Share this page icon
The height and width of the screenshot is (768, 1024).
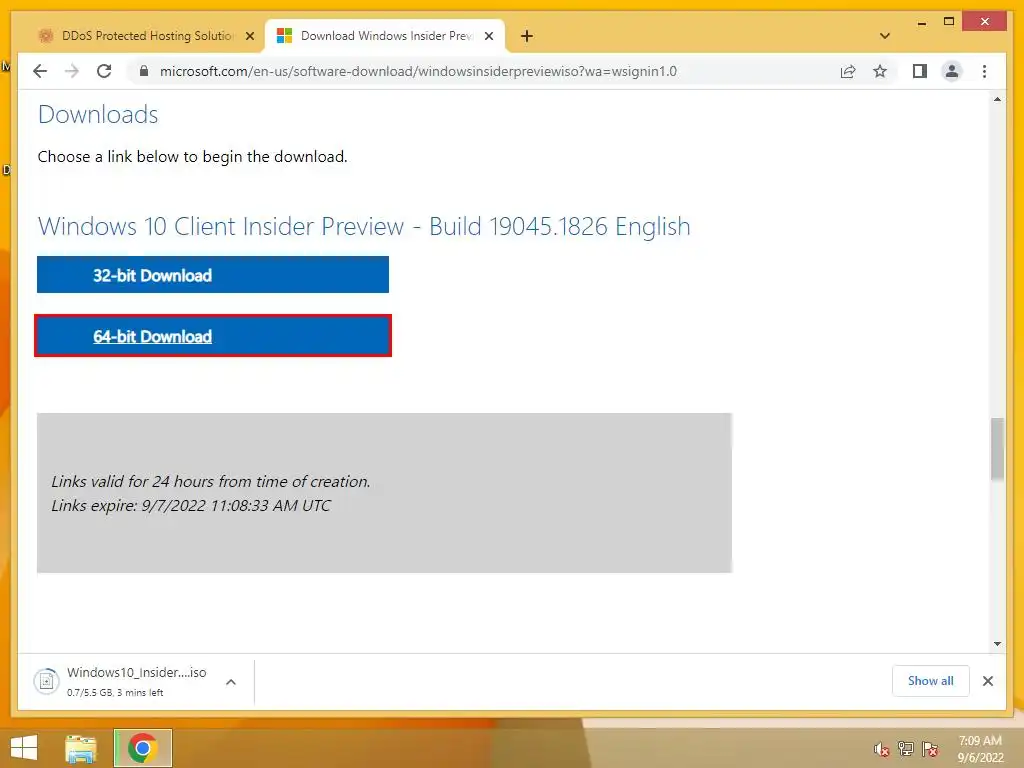pyautogui.click(x=848, y=71)
